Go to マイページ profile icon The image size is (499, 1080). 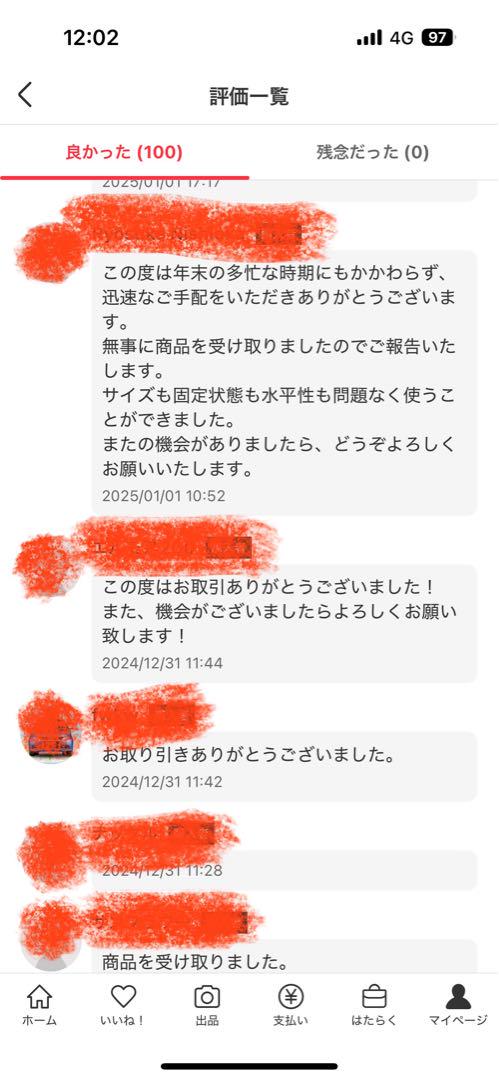(458, 997)
